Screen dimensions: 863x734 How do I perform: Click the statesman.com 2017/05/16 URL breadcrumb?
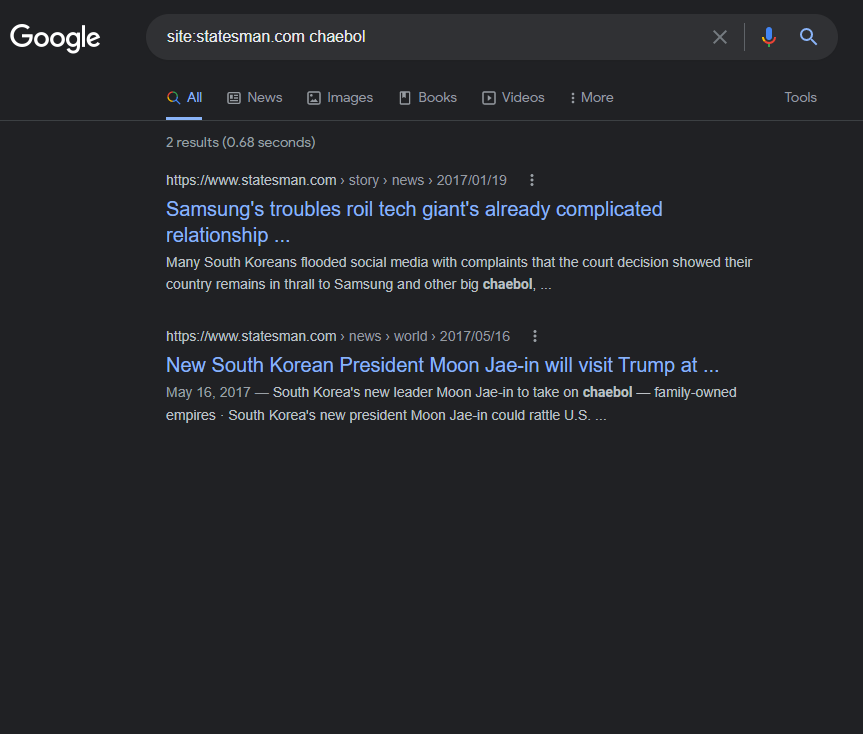(x=338, y=336)
